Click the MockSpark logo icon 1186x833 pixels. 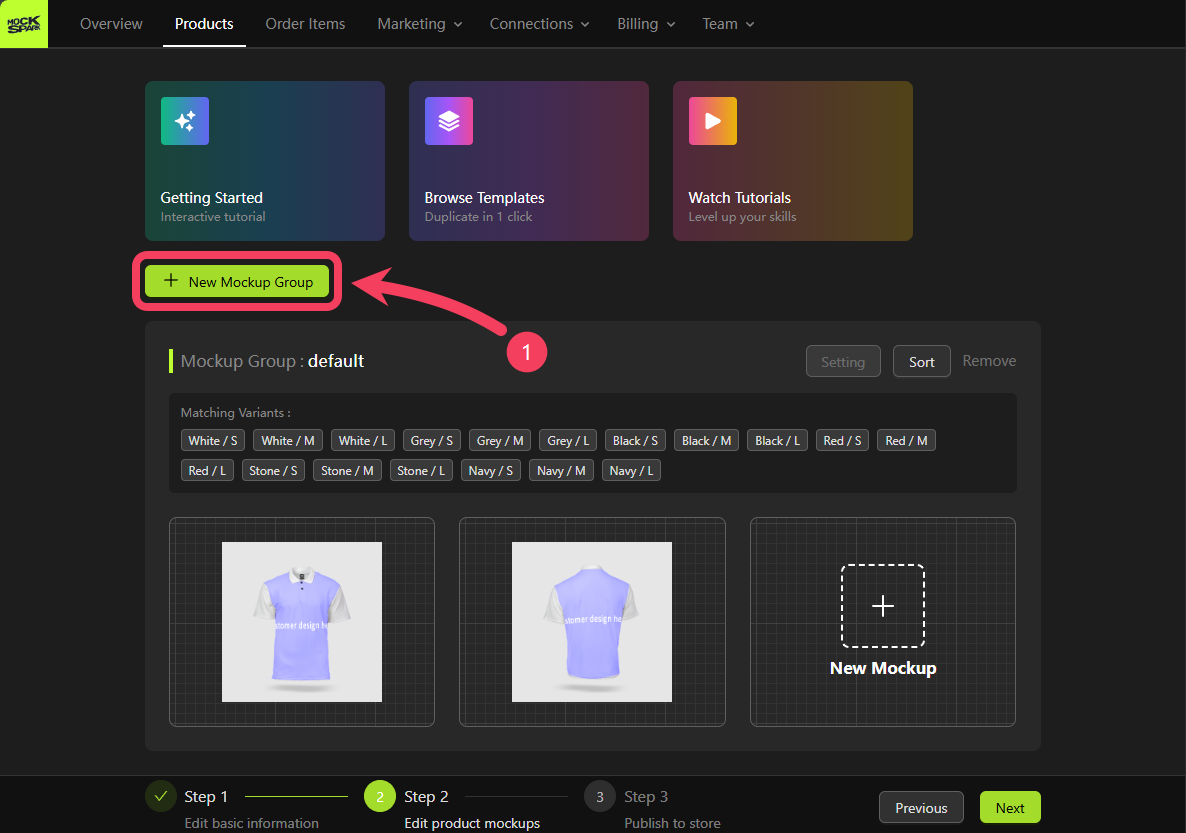pyautogui.click(x=23, y=23)
